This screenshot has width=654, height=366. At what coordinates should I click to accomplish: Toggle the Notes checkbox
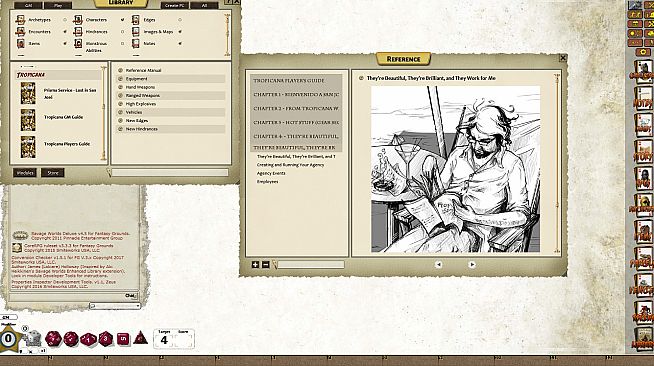(180, 43)
